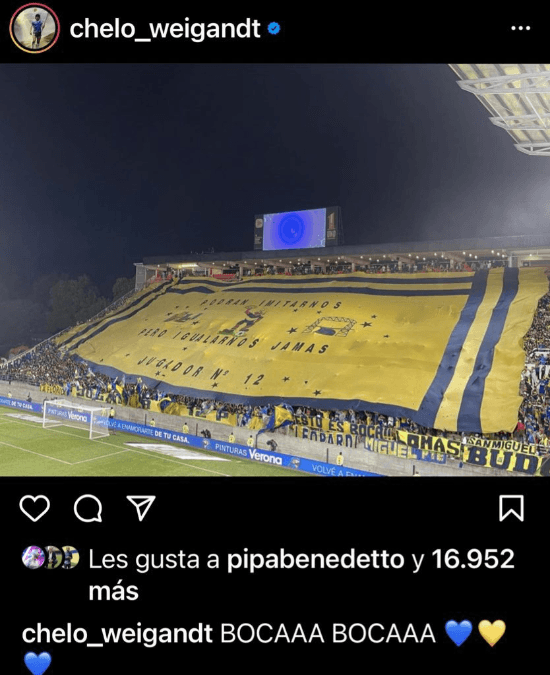Tap the stadium scoreboard screen in the photo

click(x=294, y=229)
